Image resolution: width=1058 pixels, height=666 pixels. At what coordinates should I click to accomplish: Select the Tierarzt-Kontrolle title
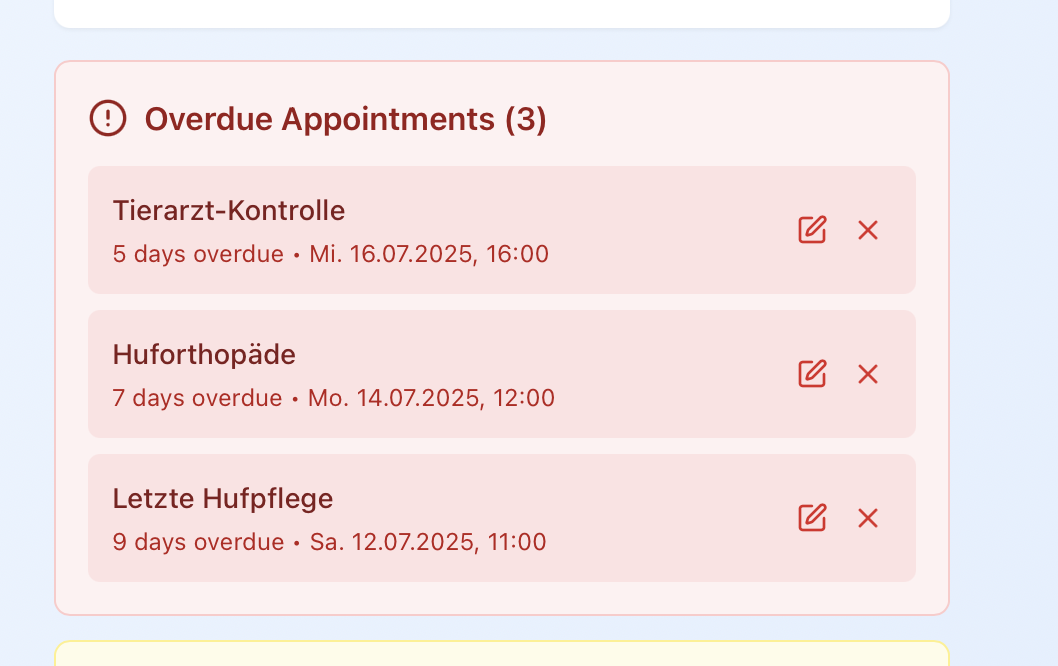(x=229, y=211)
